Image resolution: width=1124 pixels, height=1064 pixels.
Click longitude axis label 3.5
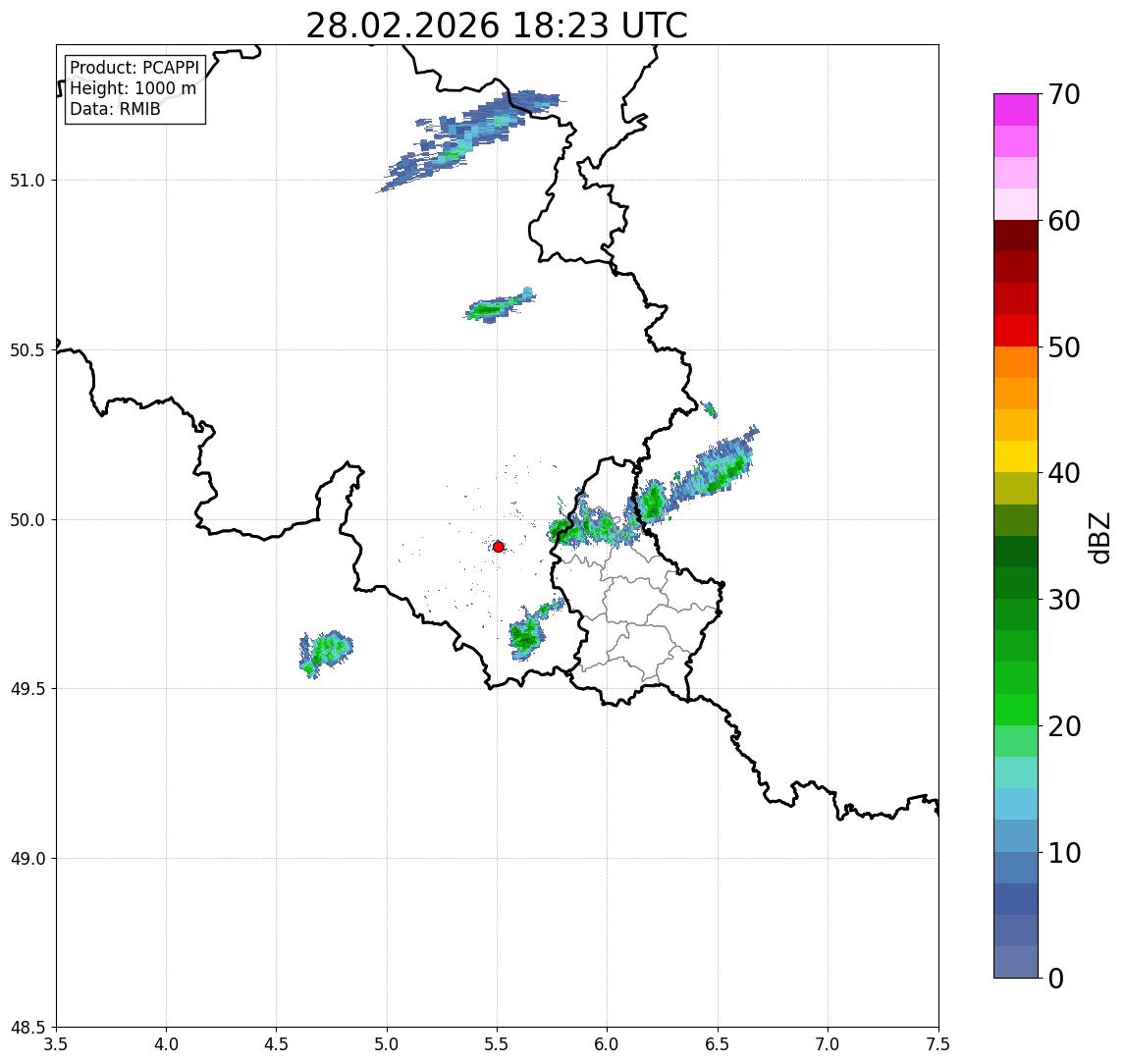point(56,1044)
